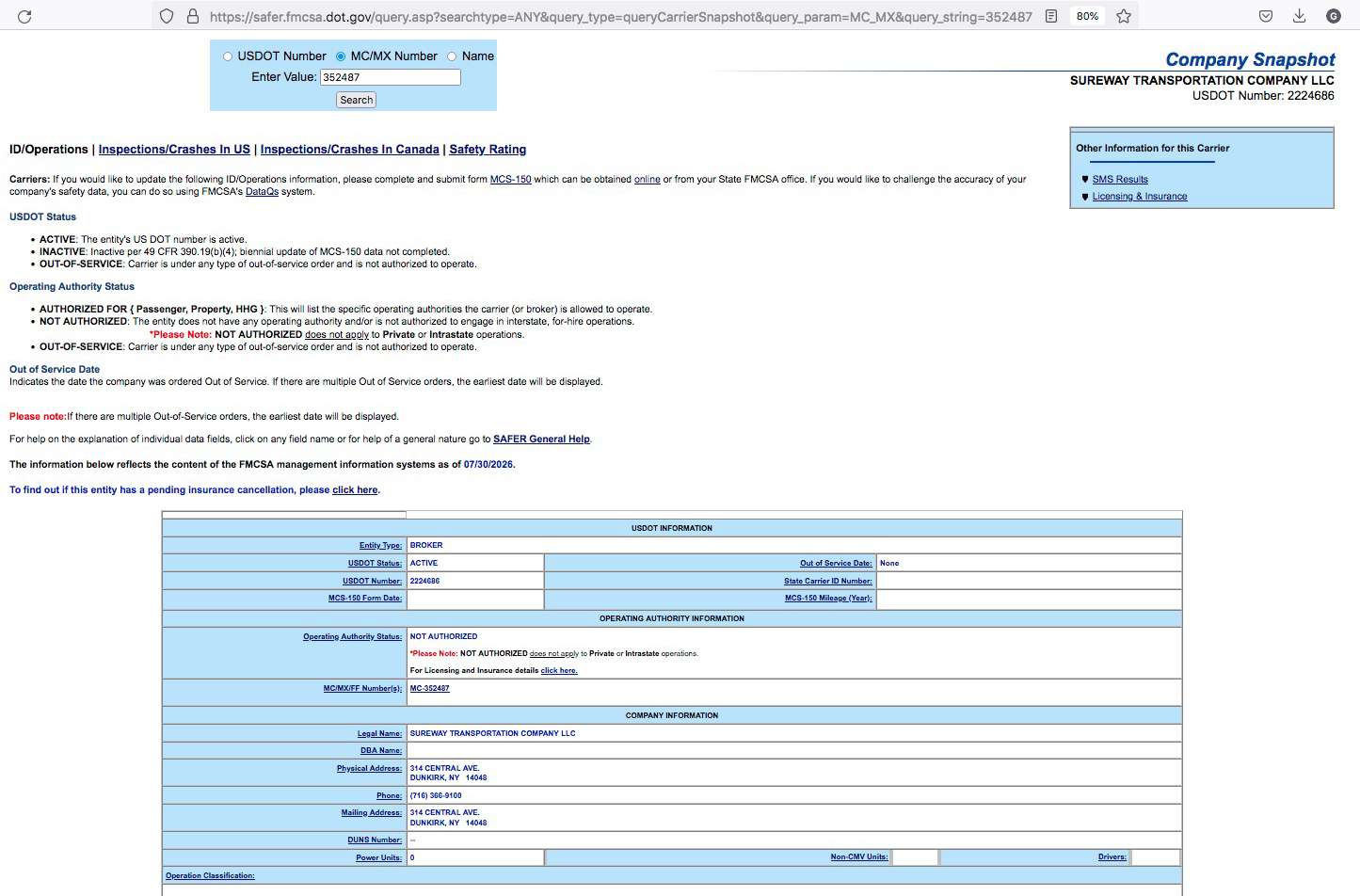Screen dimensions: 1360x896
Task: Click the Operation Classification label
Action: point(210,876)
